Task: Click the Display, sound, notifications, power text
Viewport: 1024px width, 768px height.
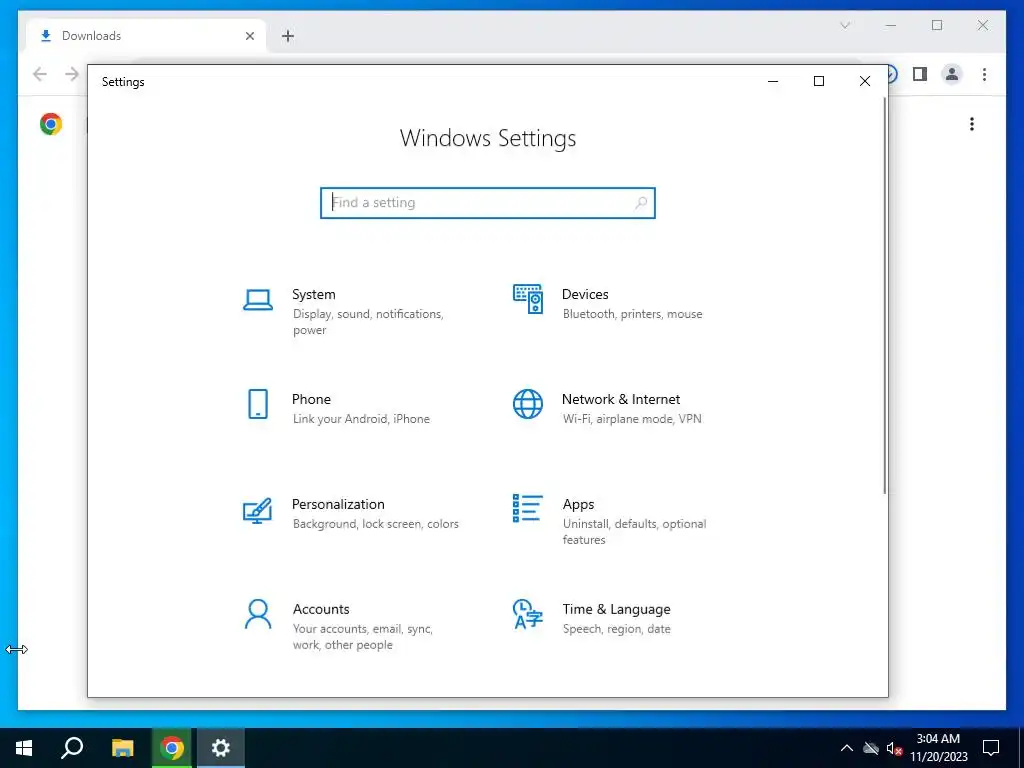Action: [x=368, y=322]
